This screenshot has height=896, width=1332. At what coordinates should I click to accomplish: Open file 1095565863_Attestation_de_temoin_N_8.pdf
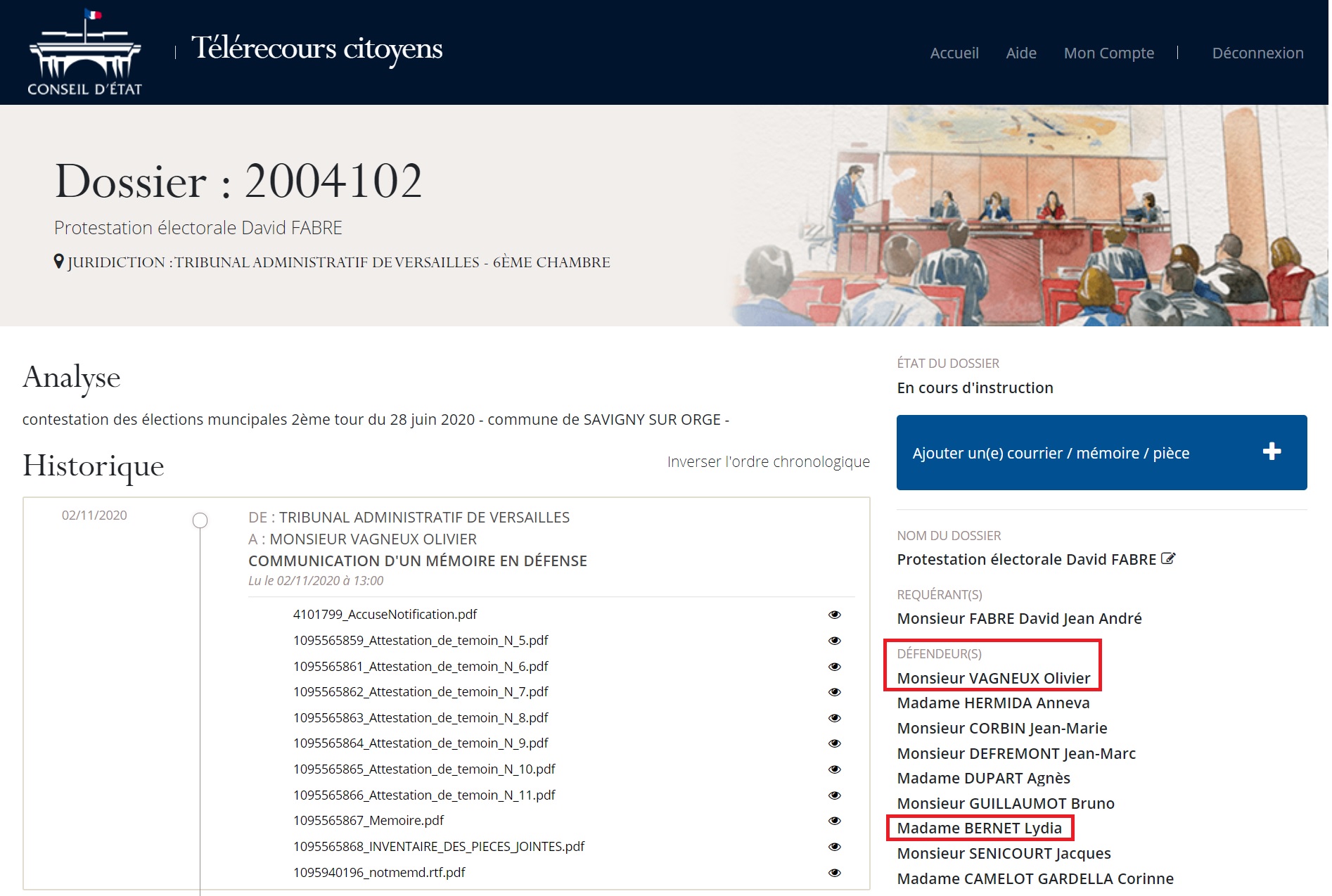click(421, 718)
